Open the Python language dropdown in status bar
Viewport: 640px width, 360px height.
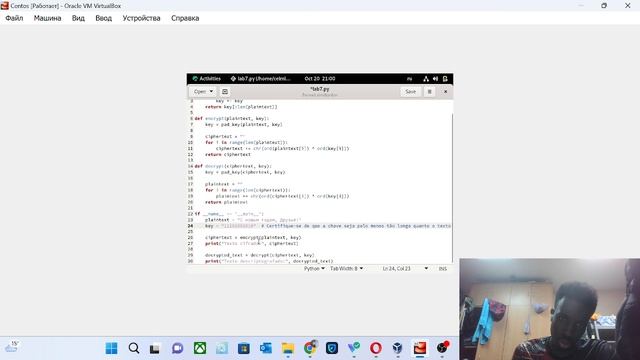point(314,269)
